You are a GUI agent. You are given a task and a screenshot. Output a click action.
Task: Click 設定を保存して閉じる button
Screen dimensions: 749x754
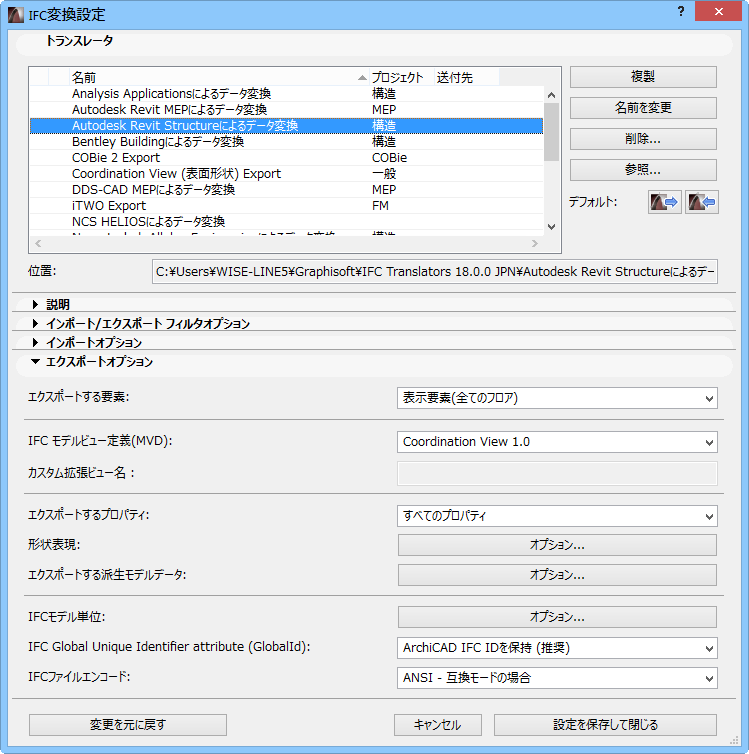[x=605, y=725]
